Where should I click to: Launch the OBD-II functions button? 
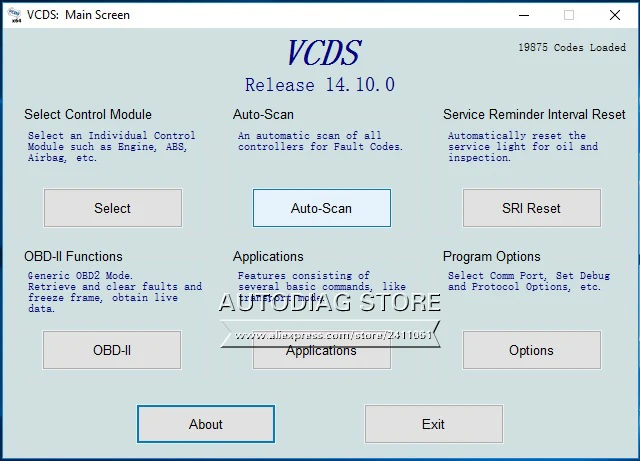point(112,350)
